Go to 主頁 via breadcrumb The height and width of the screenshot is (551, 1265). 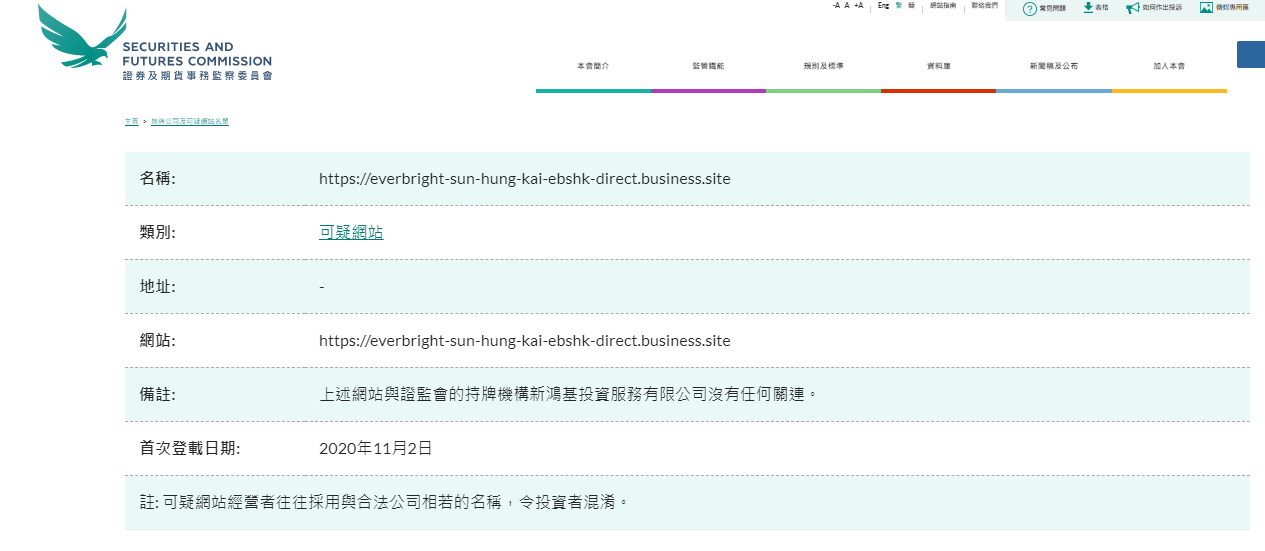tap(131, 121)
